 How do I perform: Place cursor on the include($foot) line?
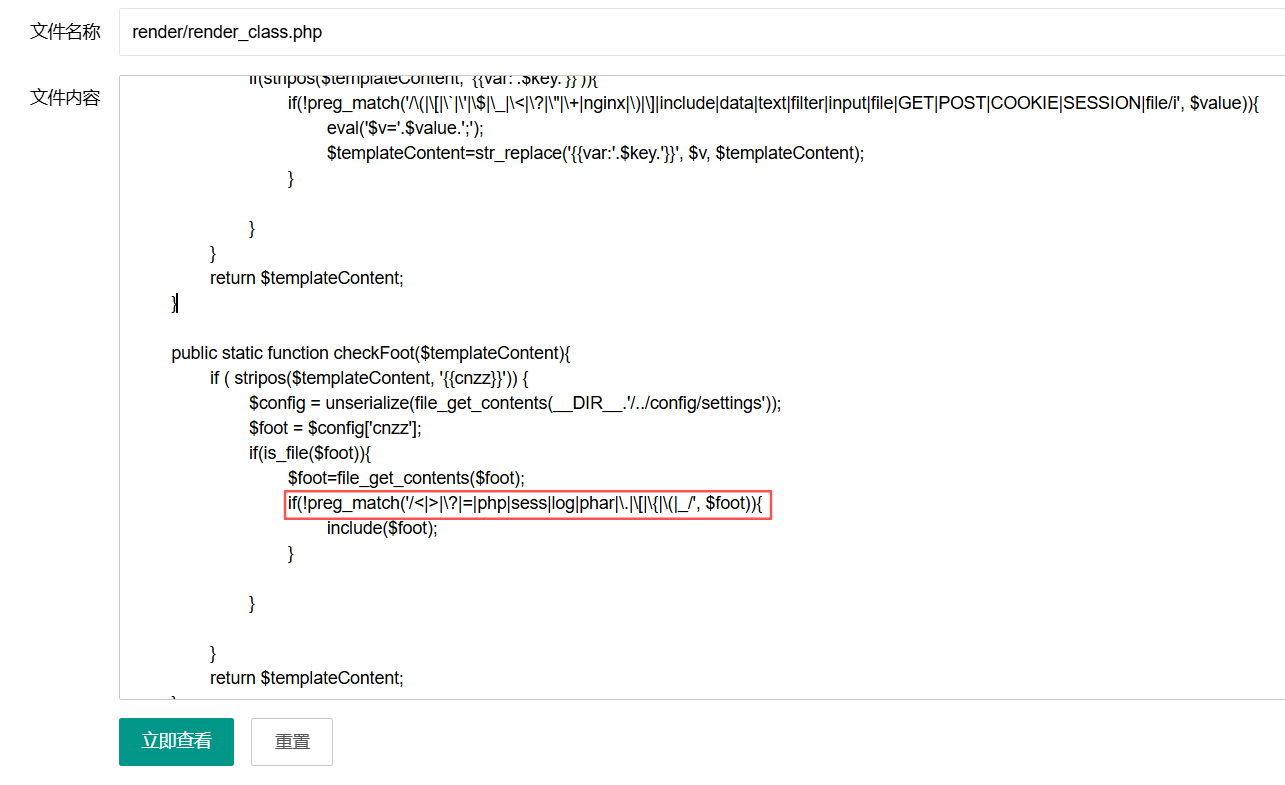point(382,528)
